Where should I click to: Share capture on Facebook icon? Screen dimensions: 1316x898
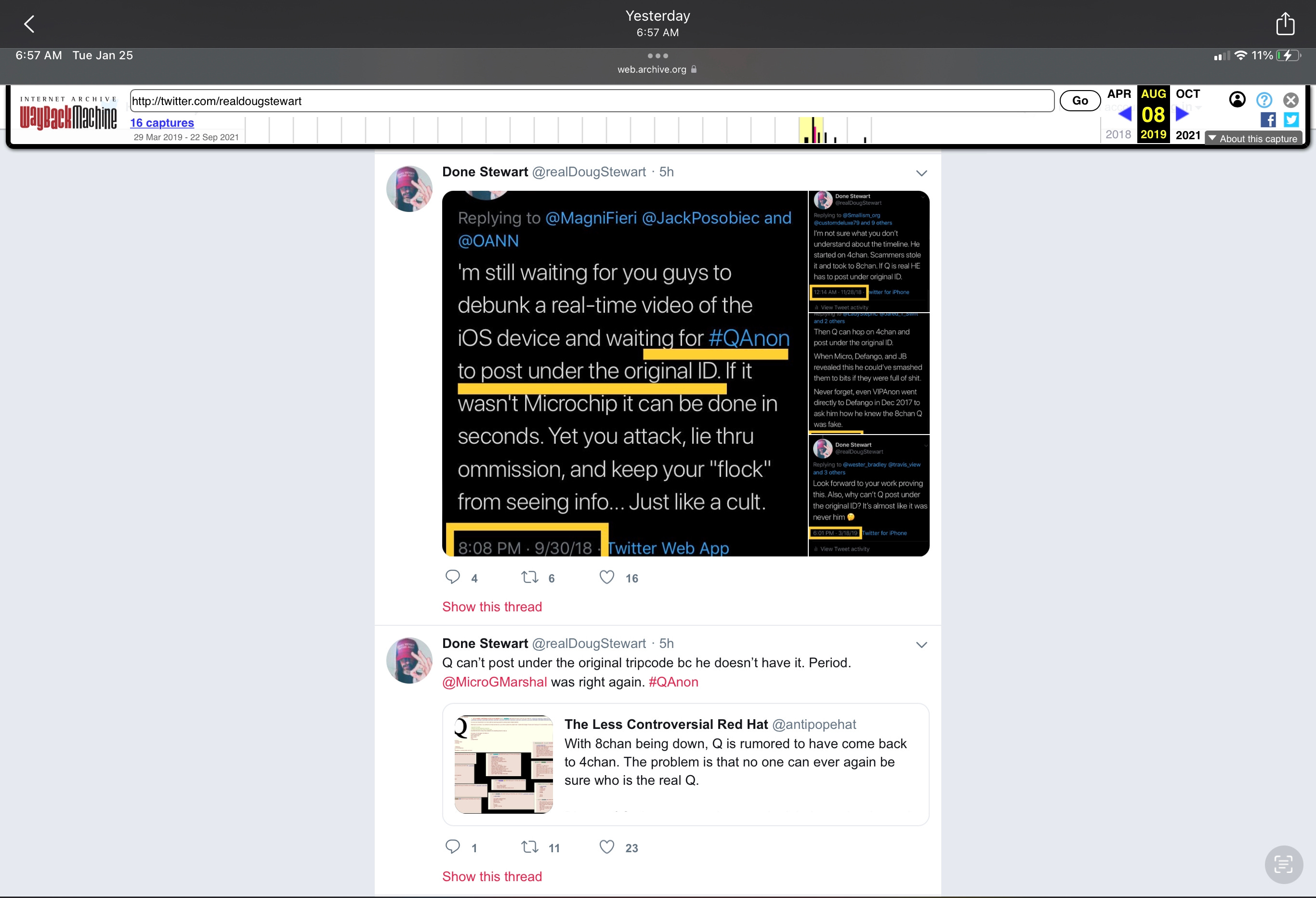(1268, 120)
